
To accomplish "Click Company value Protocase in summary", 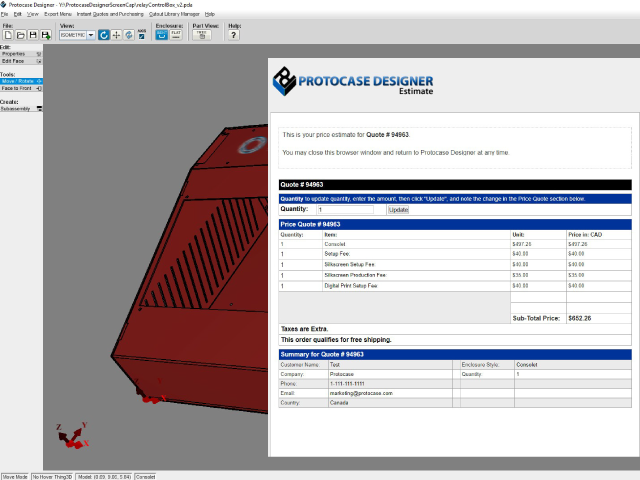I will click(x=342, y=374).
